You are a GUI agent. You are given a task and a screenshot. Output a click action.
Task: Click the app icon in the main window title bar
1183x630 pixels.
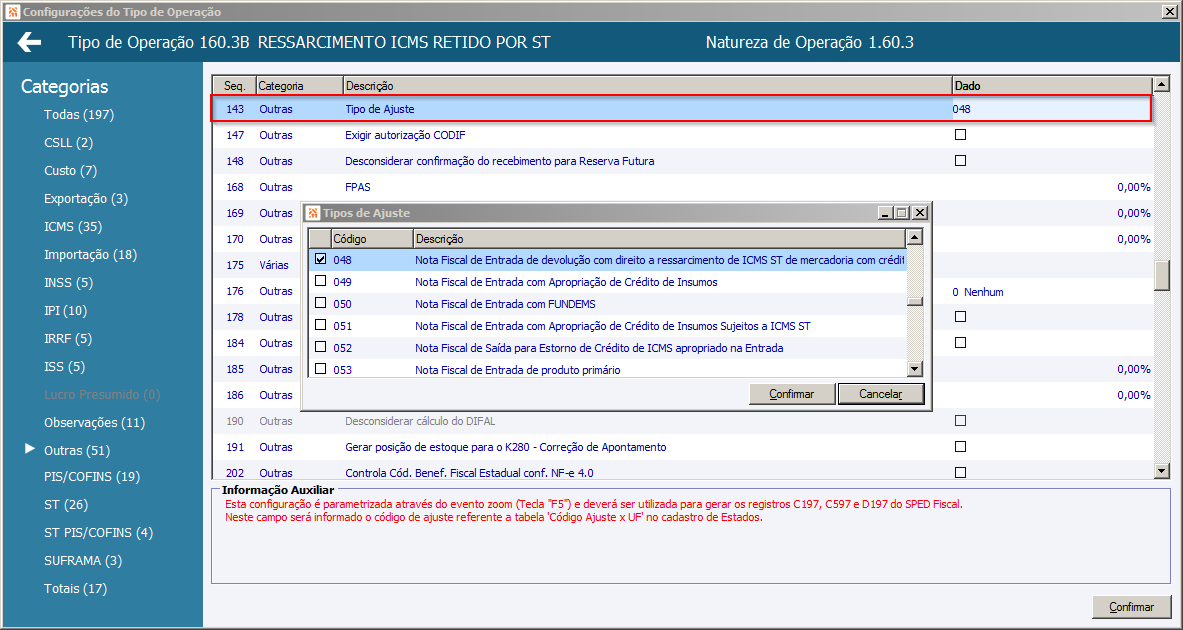(11, 12)
